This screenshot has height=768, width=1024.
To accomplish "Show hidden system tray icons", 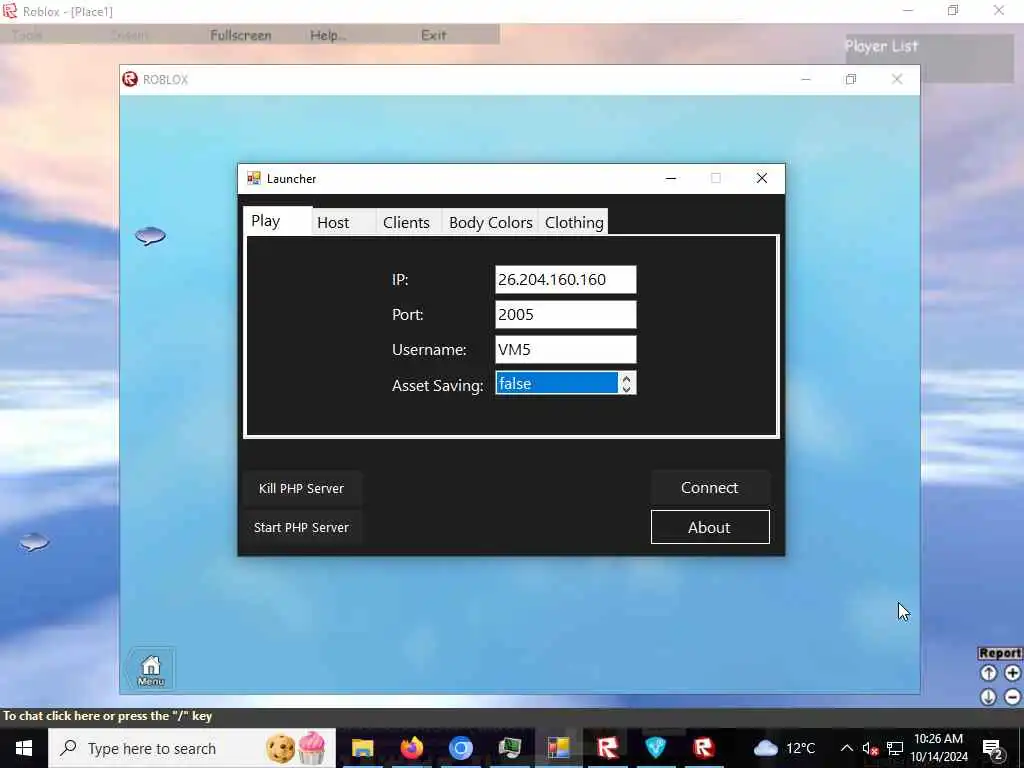I will [x=846, y=748].
